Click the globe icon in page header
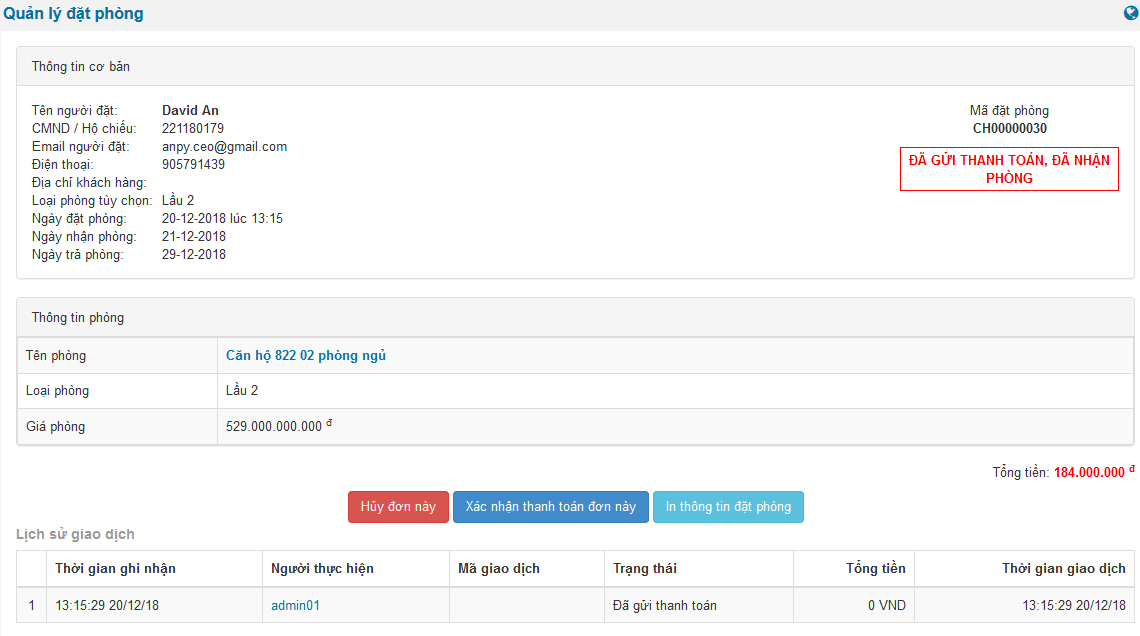Screen dimensions: 1140x636 click(1131, 14)
